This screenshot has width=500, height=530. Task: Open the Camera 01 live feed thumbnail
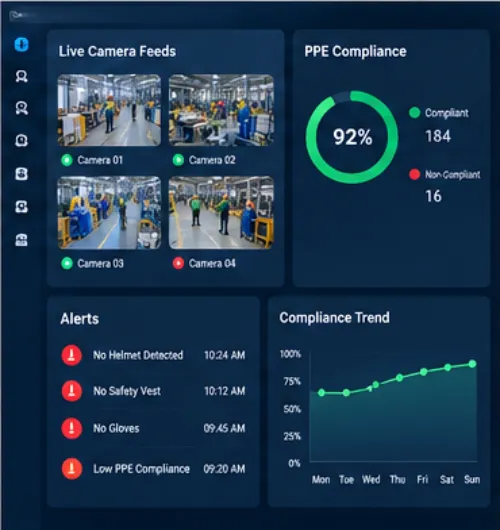109,110
